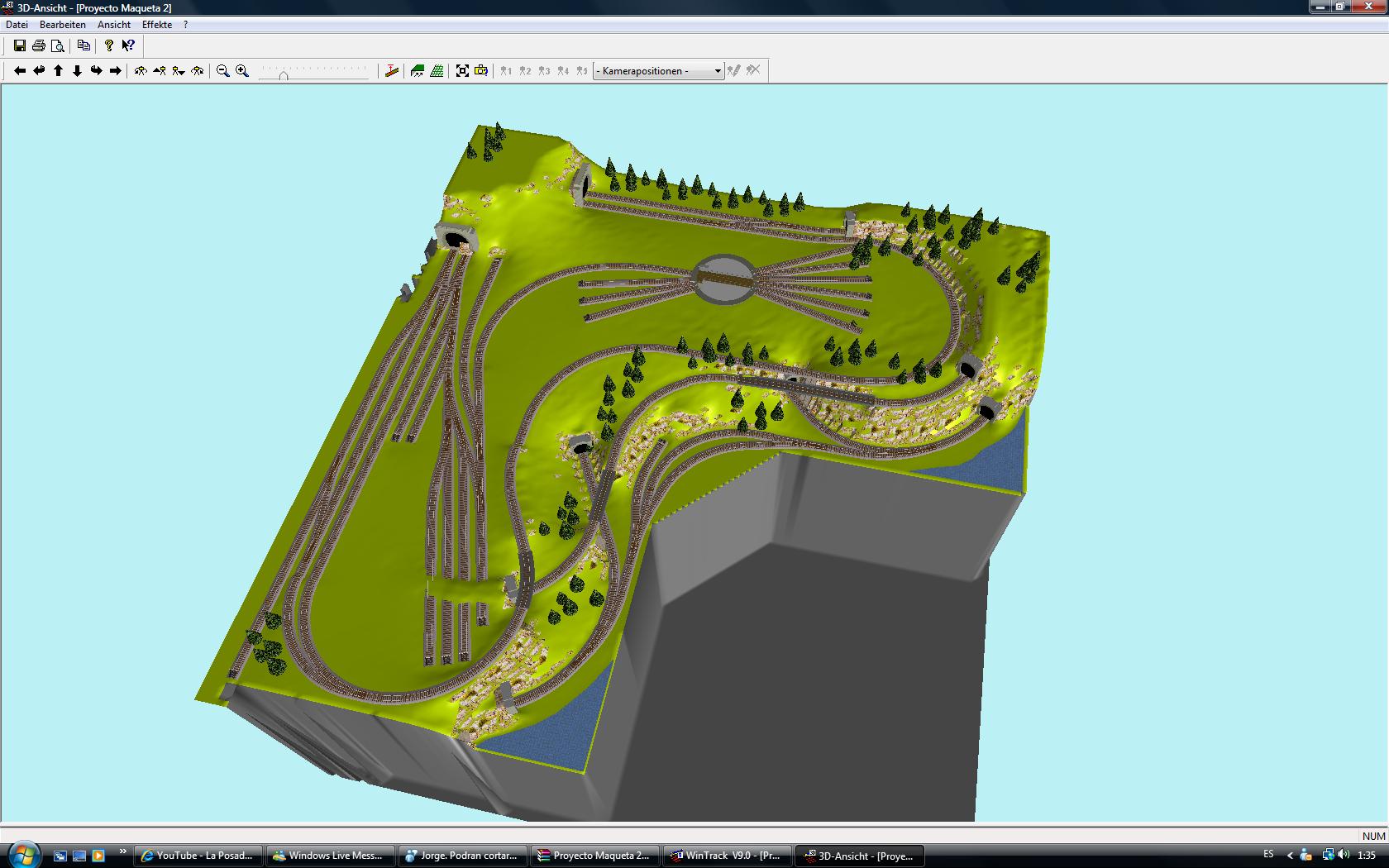Click the zoom slider handle
This screenshot has width=1389, height=868.
coord(284,75)
